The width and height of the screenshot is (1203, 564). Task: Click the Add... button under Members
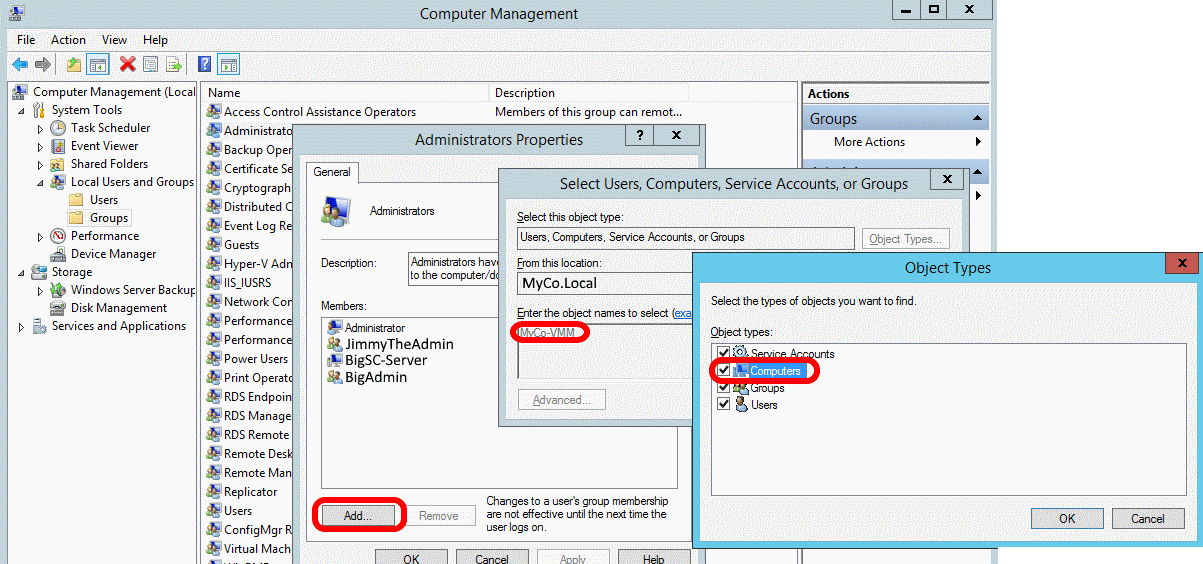tap(357, 516)
